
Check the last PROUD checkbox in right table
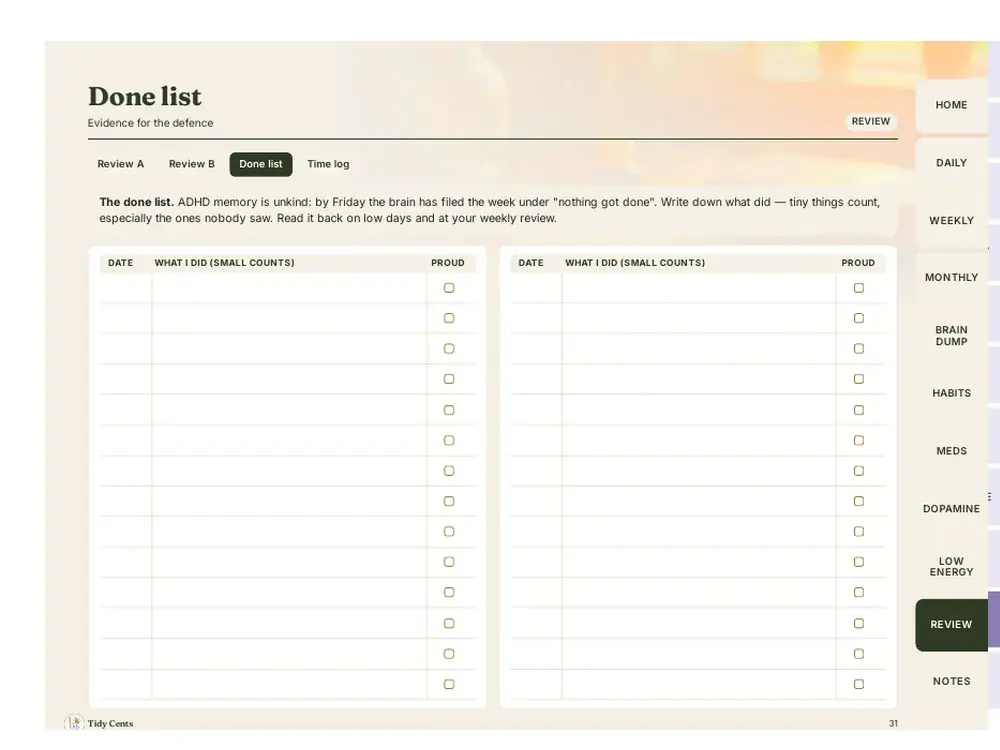coord(859,684)
